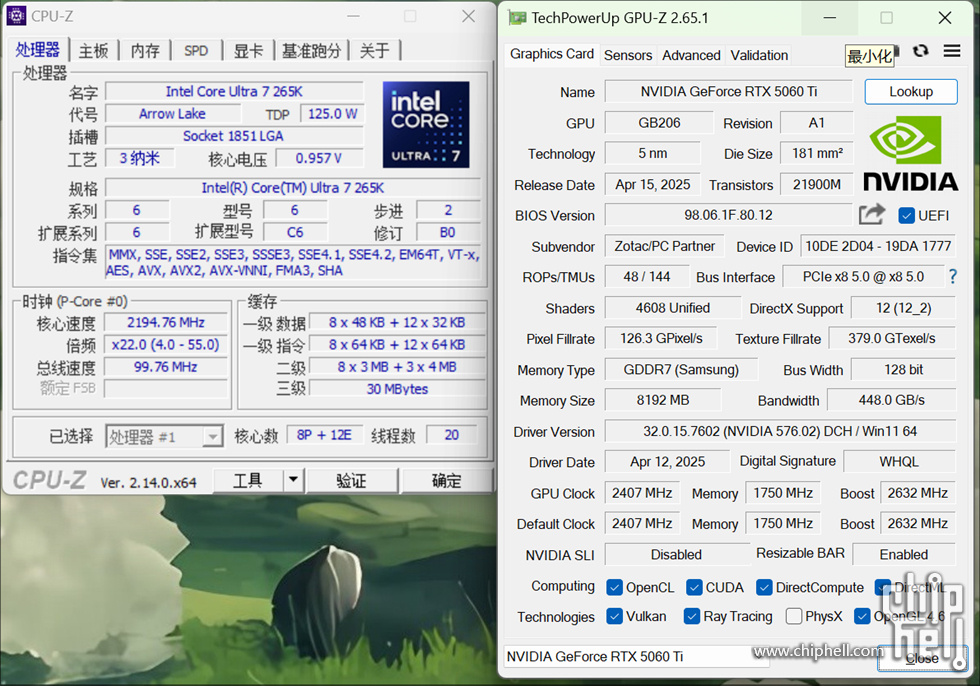Click the x22.0 (4.0 - 55.0) multiplier value
This screenshot has width=980, height=686.
point(166,345)
